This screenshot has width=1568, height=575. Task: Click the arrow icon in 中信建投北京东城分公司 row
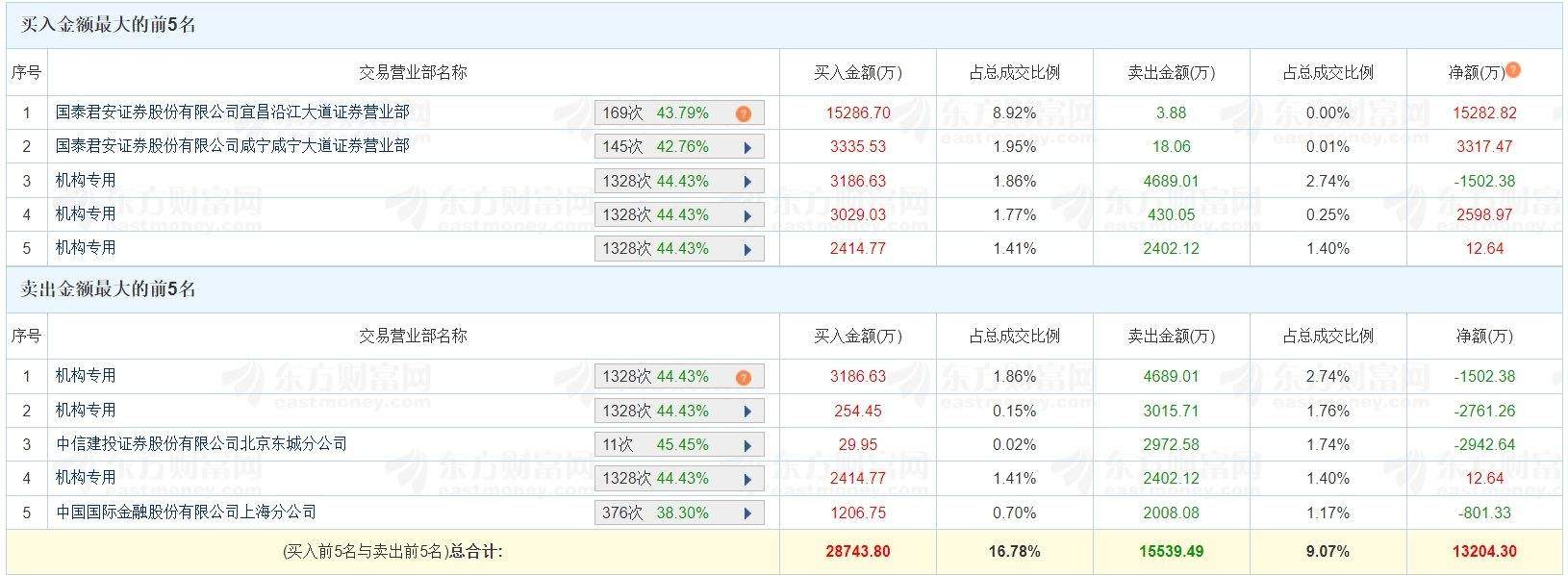[746, 445]
